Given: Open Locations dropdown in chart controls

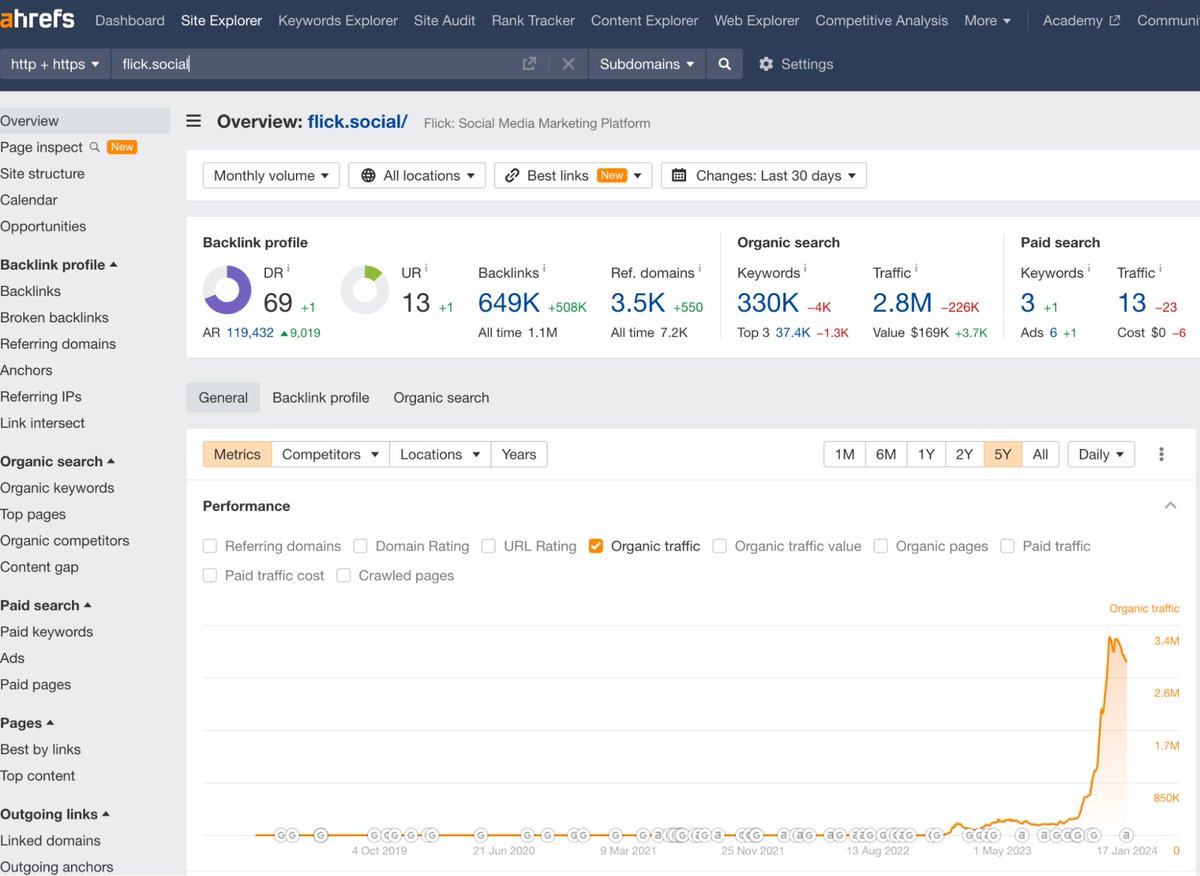Looking at the screenshot, I should (440, 454).
